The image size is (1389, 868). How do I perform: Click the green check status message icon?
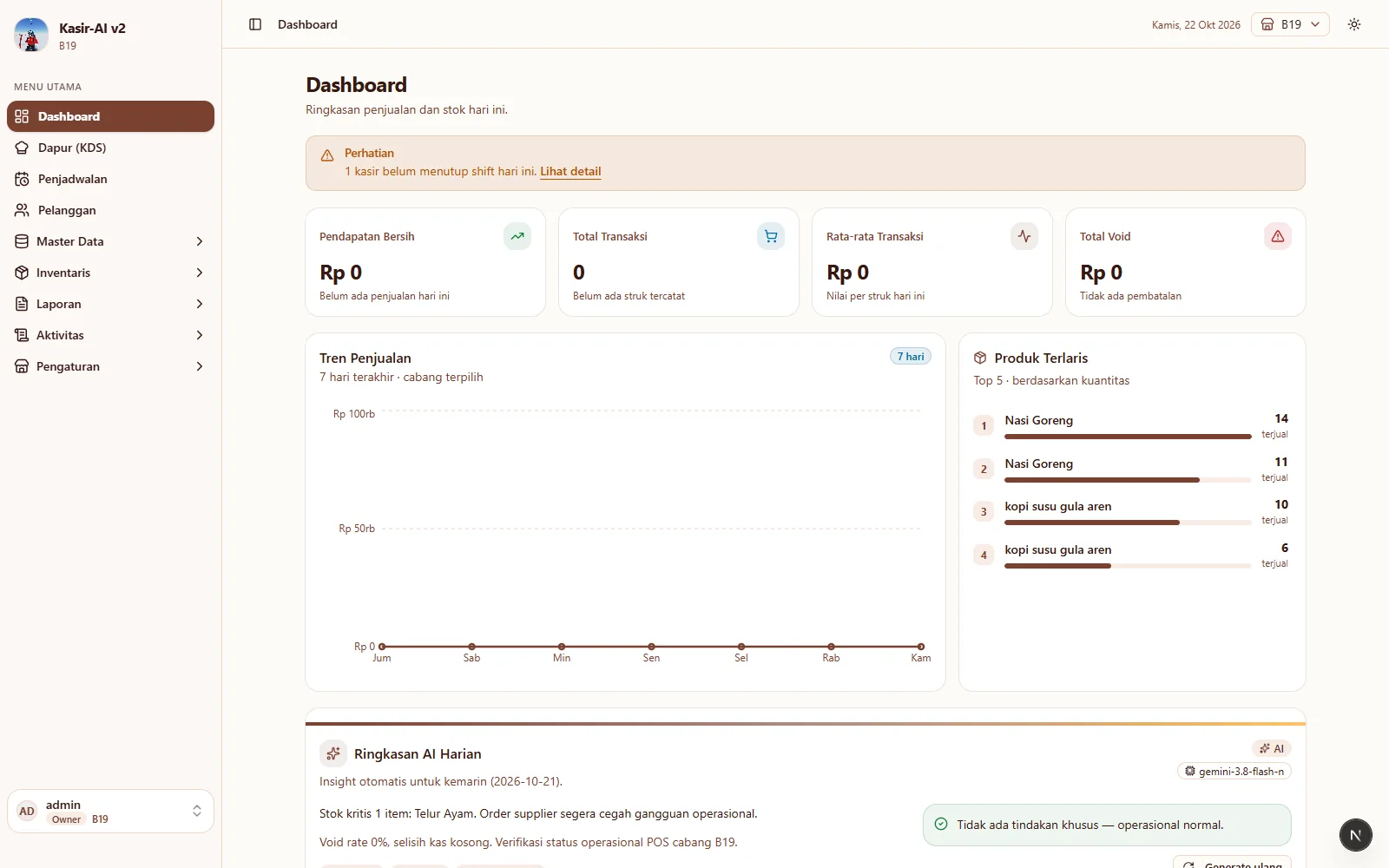coord(941,824)
